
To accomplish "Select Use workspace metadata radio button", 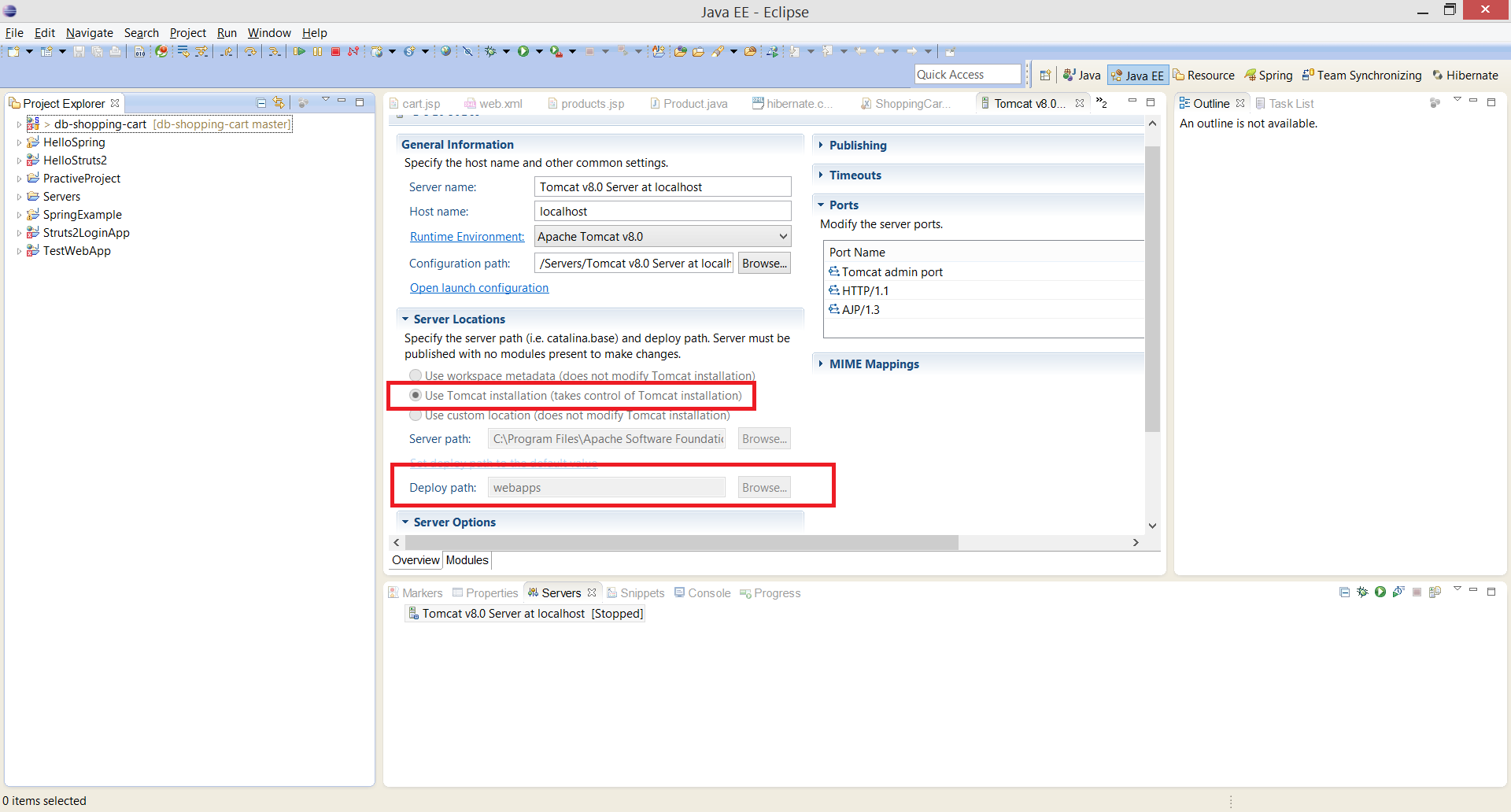I will pos(416,375).
